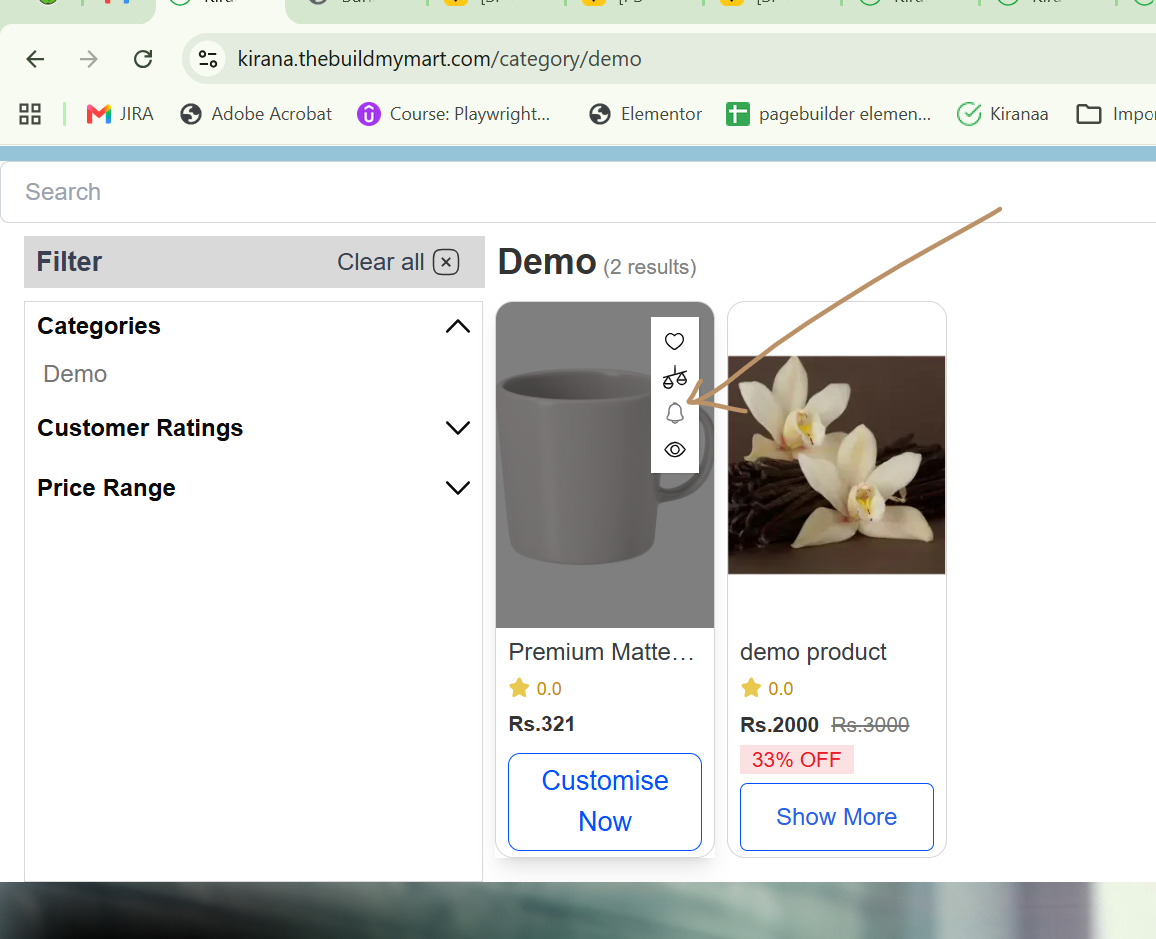This screenshot has width=1156, height=939.
Task: Select the Demo category filter
Action: [x=75, y=374]
